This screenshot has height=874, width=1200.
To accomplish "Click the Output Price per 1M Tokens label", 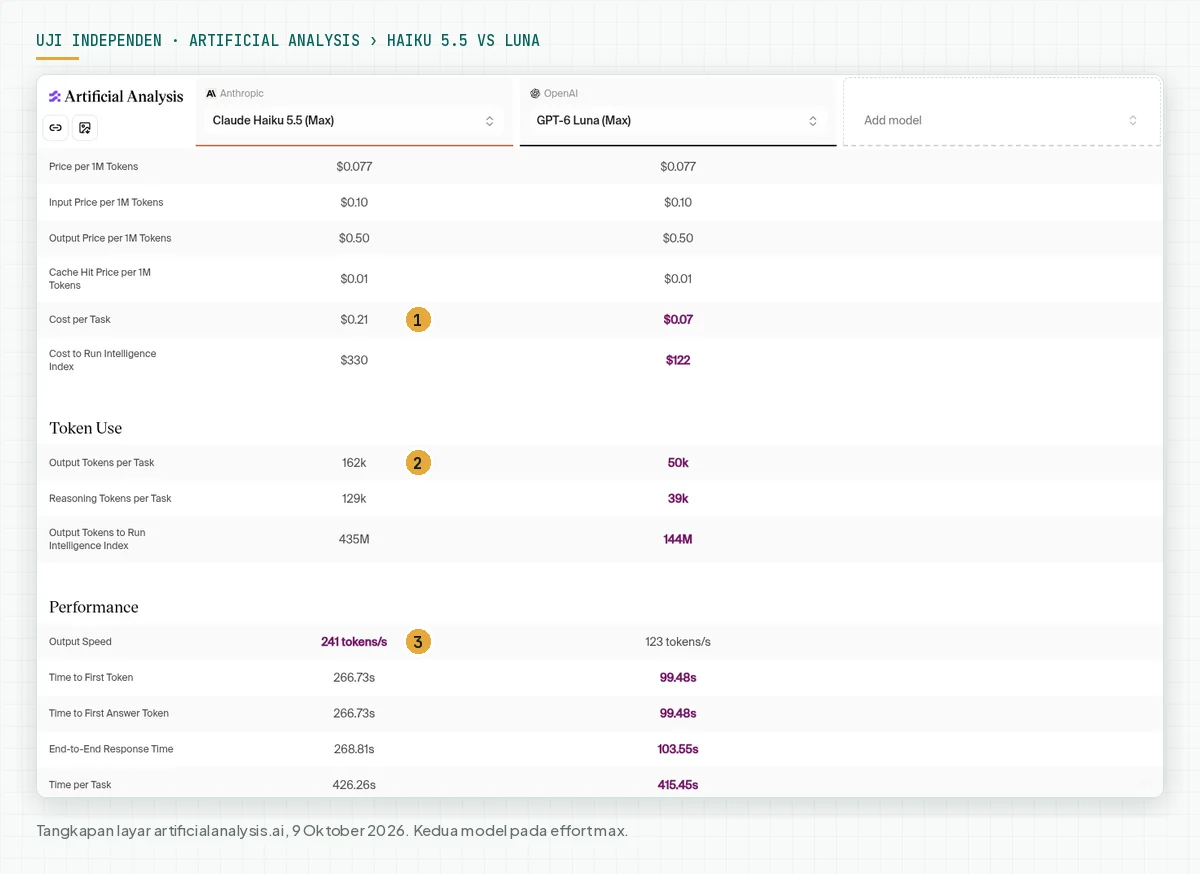I will point(110,239).
